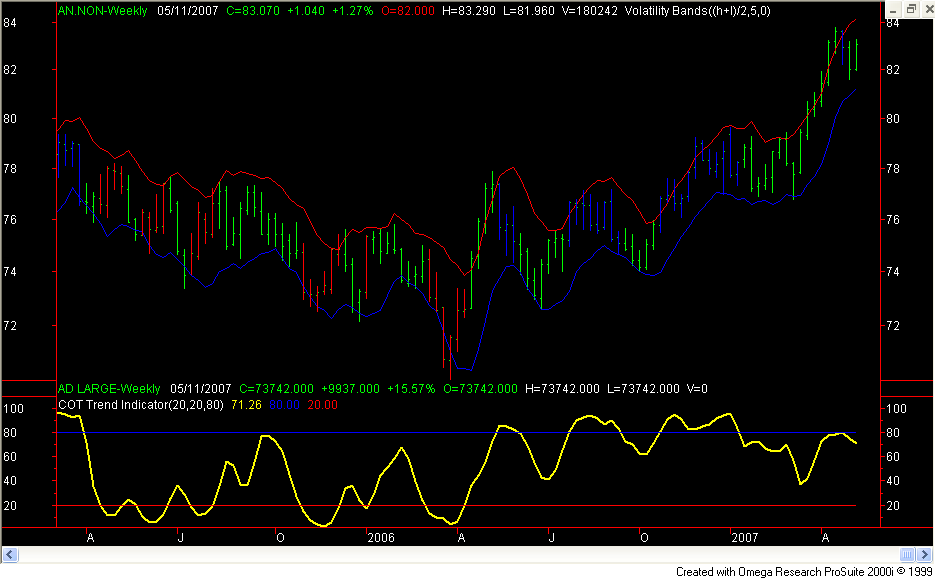The image size is (935, 578).
Task: Click the first O month label on time axis
Action: click(x=280, y=538)
